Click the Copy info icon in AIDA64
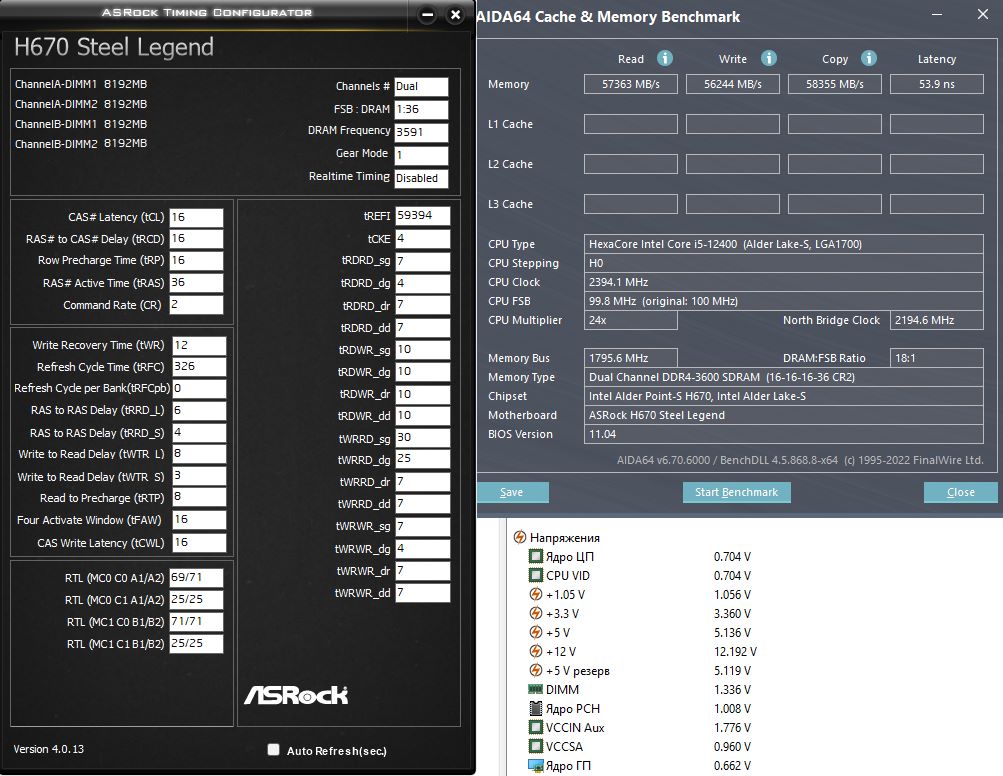Screen dimensions: 1003x776 (x=868, y=58)
